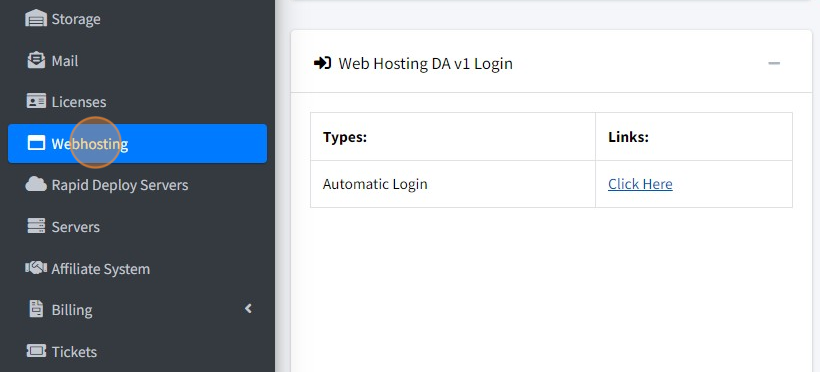
Task: Select the Webhosting sidebar item
Action: (138, 143)
